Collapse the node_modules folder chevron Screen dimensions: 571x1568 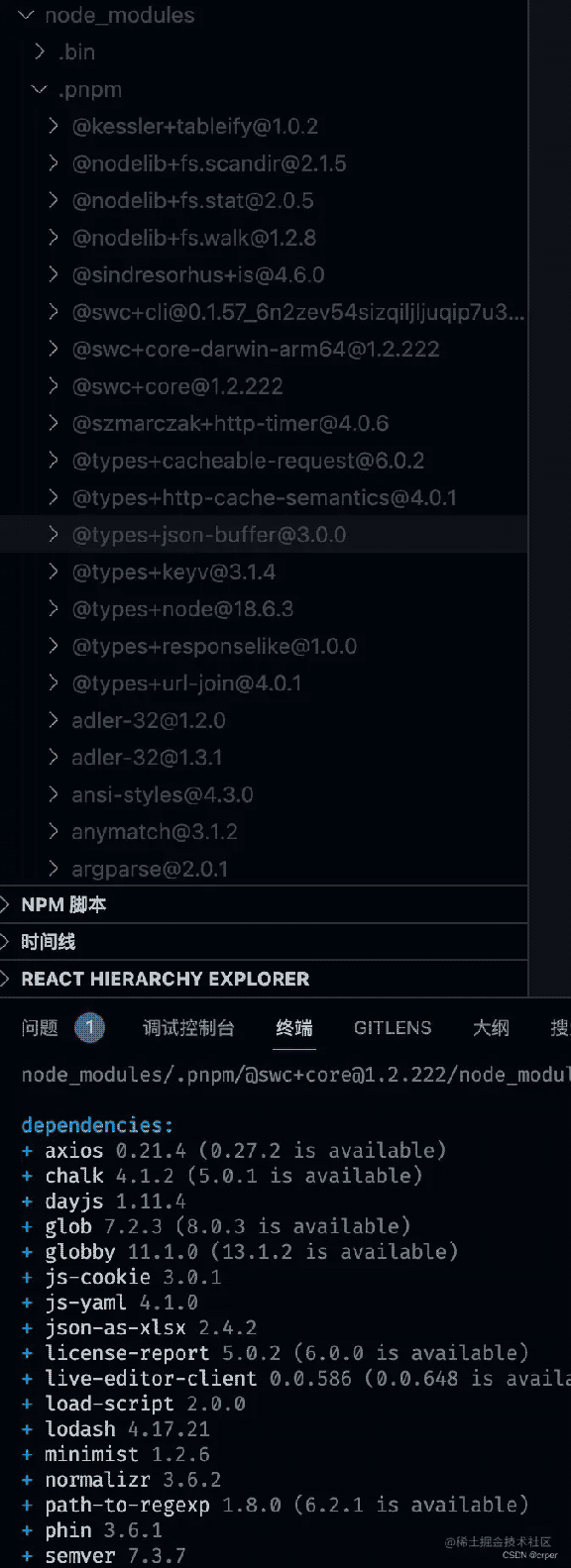pyautogui.click(x=26, y=15)
